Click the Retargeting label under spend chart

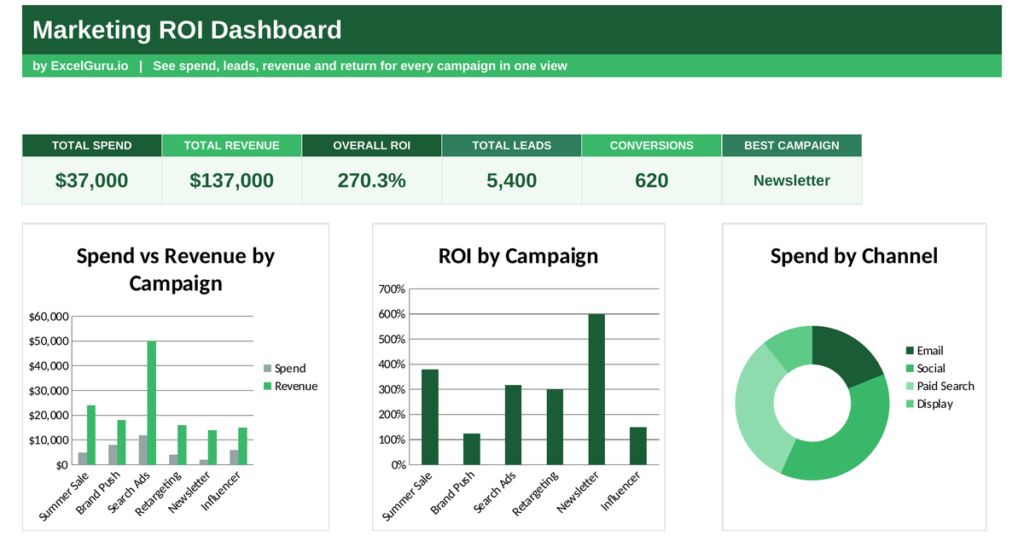click(x=158, y=493)
